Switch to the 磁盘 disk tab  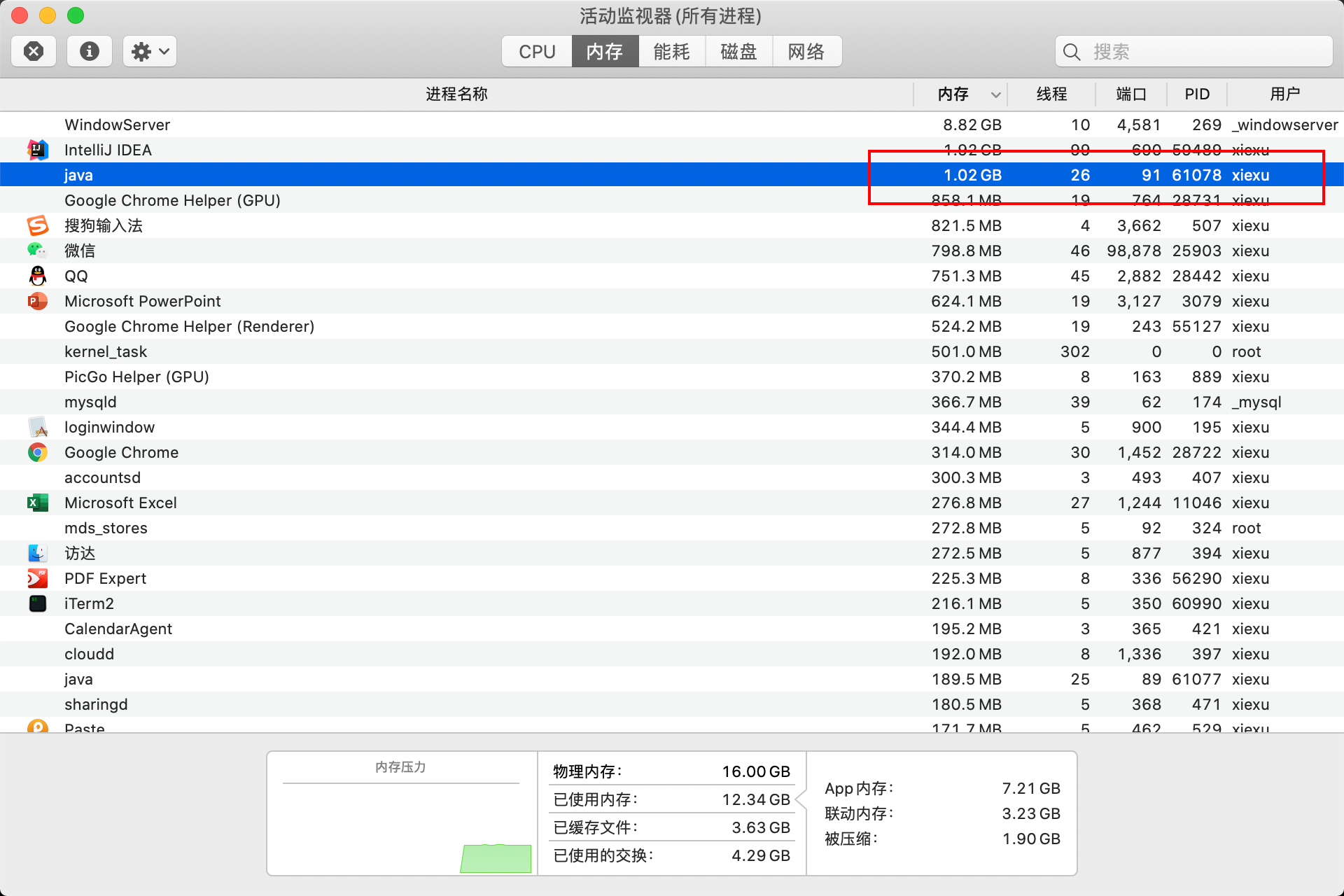(x=738, y=52)
